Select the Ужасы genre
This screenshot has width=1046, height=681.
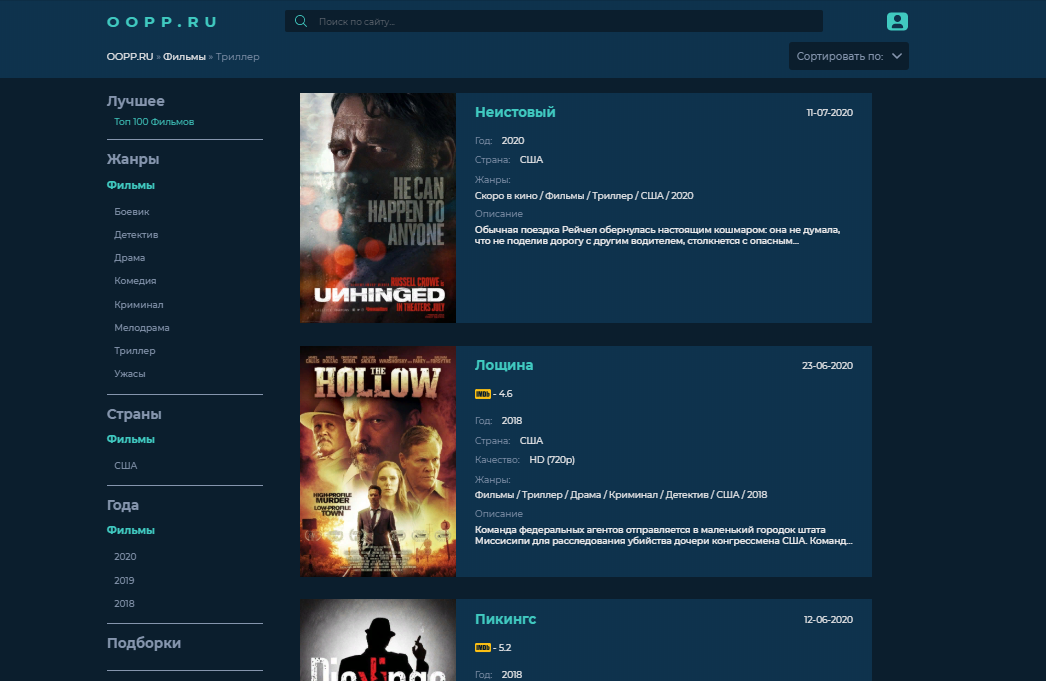pos(130,374)
